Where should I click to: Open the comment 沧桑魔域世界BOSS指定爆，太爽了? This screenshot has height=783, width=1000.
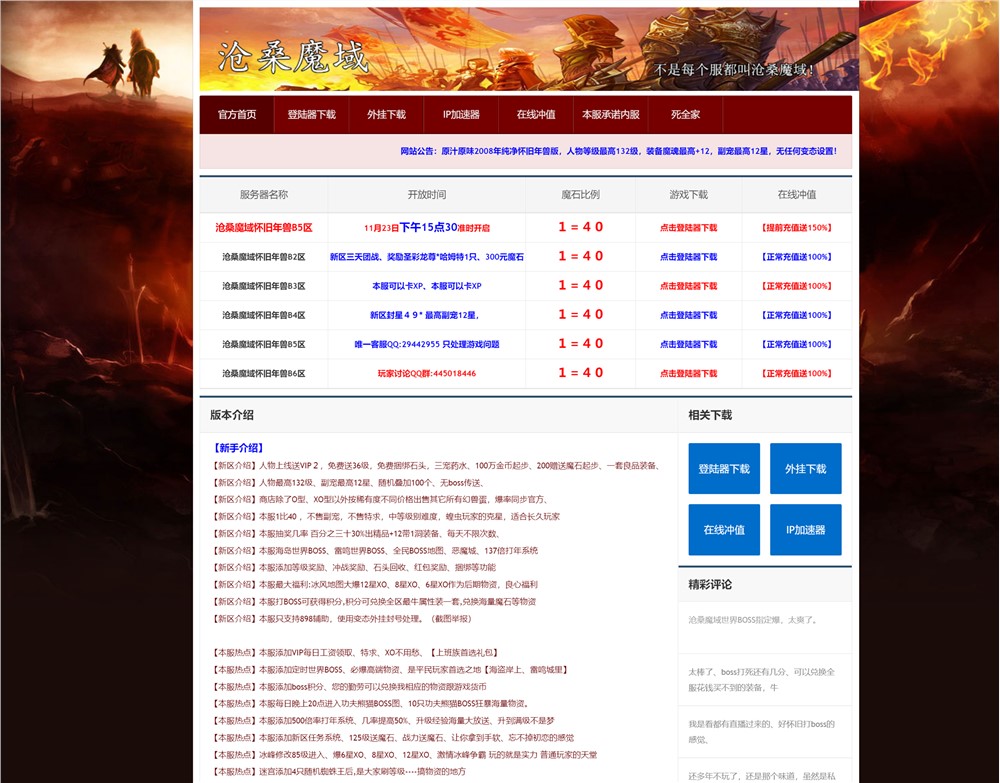coord(753,620)
